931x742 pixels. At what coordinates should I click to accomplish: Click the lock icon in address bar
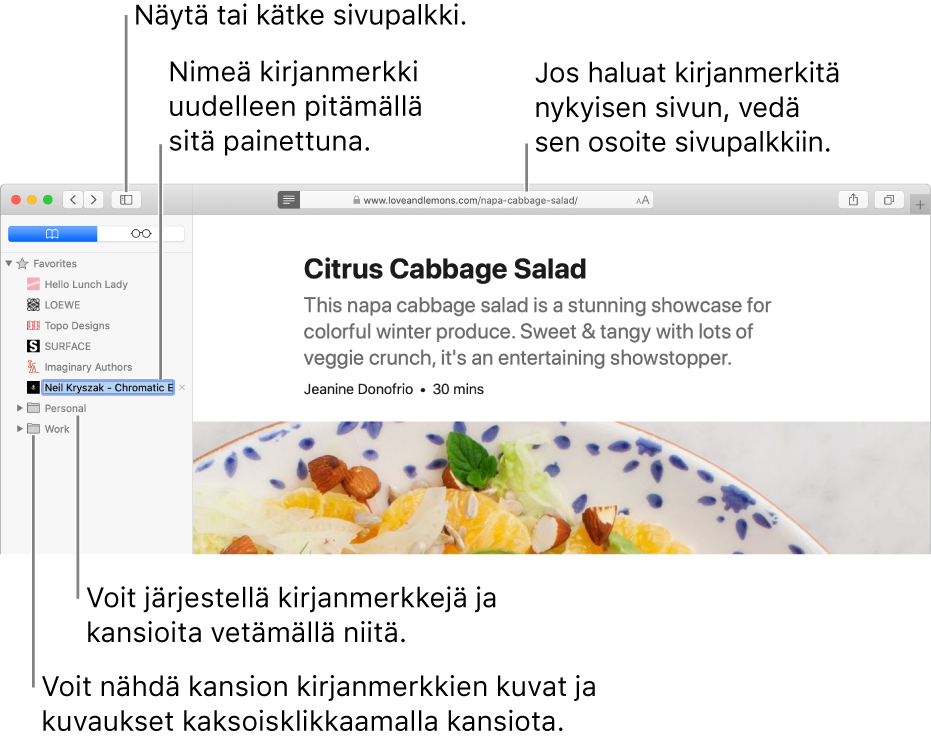tap(356, 201)
